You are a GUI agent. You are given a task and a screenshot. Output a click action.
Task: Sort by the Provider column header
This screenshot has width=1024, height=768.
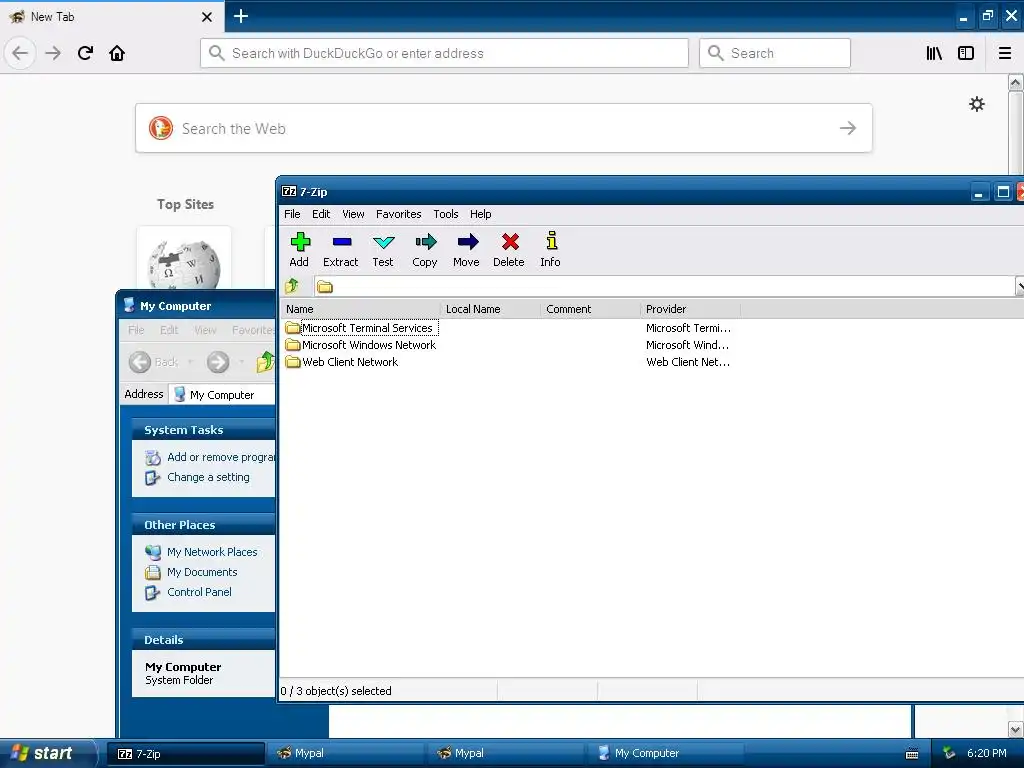[691, 309]
